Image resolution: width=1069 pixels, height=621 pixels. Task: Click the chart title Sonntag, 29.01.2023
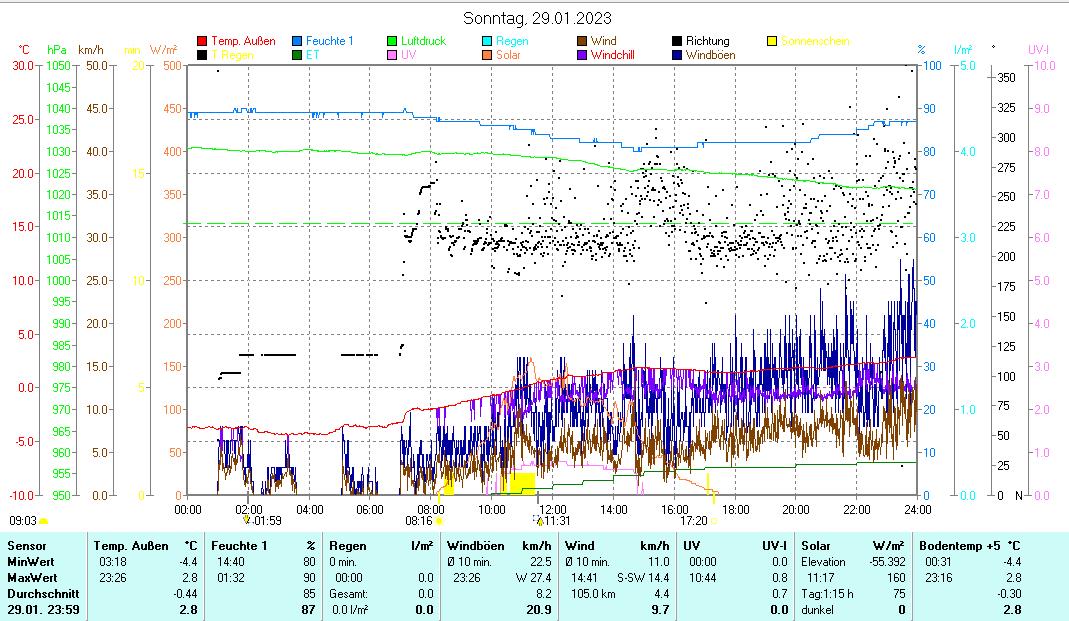[538, 18]
